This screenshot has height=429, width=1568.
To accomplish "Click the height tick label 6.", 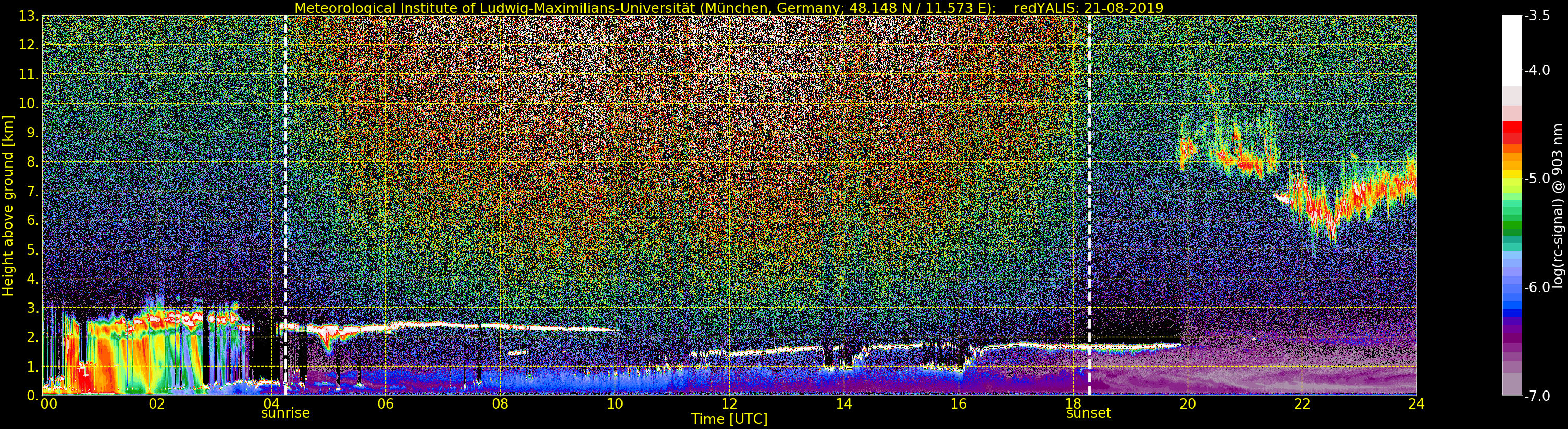I will (x=33, y=220).
